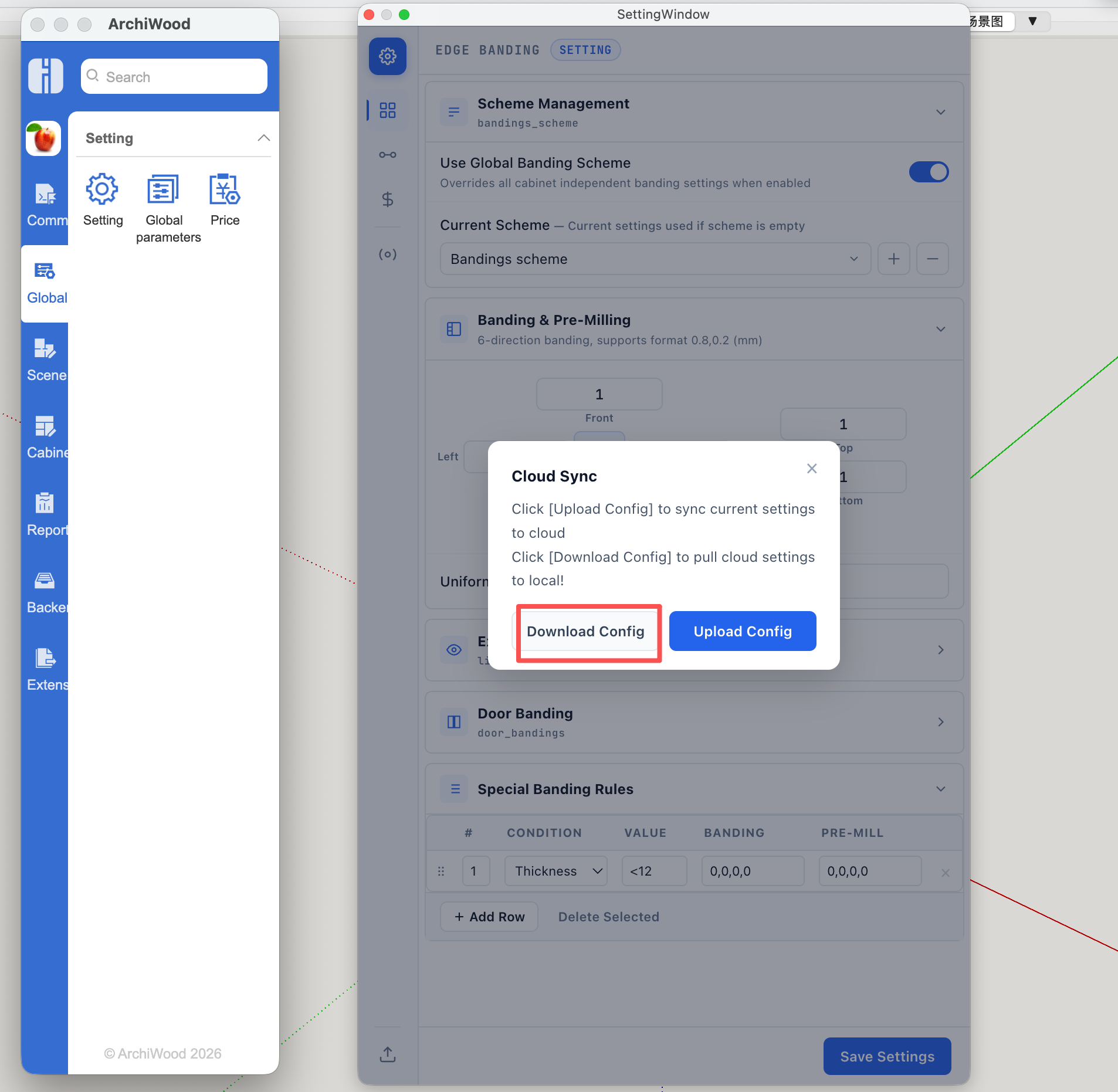Add a scheme with the plus button
Viewport: 1118px width, 1092px height.
894,259
